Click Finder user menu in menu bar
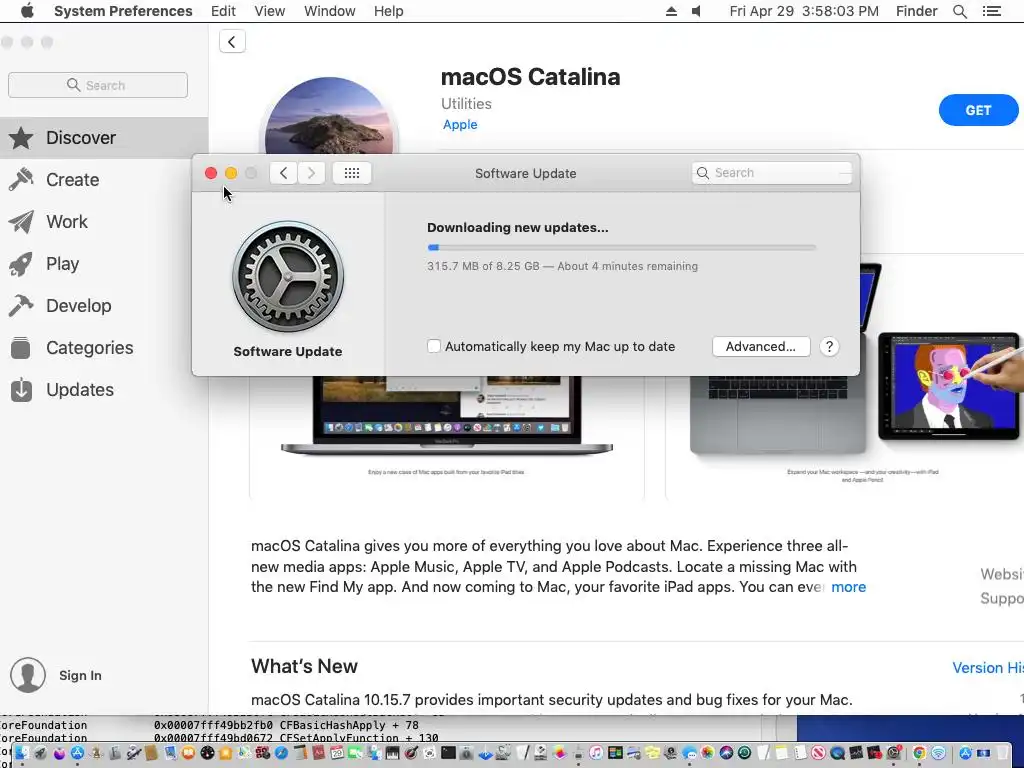The image size is (1024, 768). pyautogui.click(x=916, y=11)
